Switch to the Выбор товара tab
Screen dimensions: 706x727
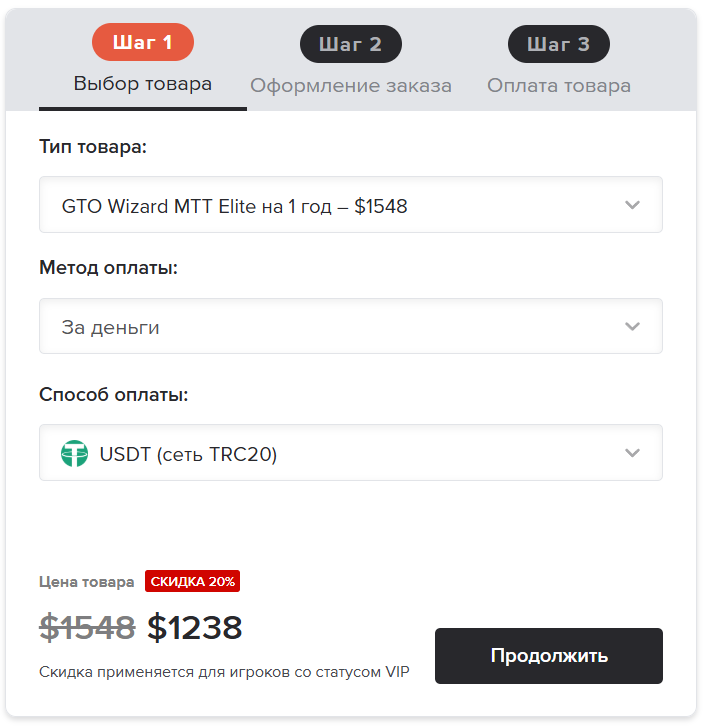tap(143, 83)
